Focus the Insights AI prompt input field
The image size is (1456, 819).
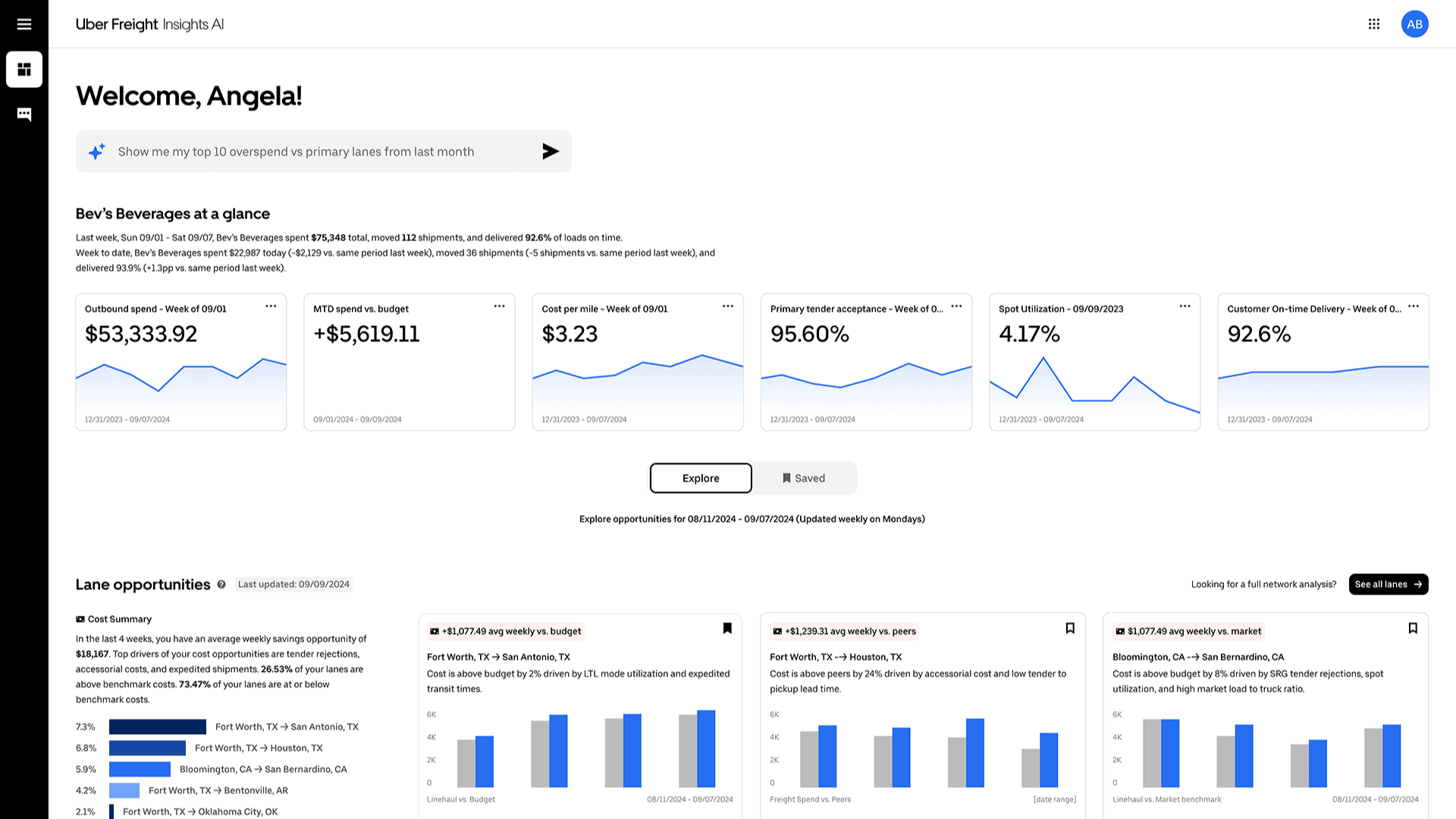(x=318, y=152)
